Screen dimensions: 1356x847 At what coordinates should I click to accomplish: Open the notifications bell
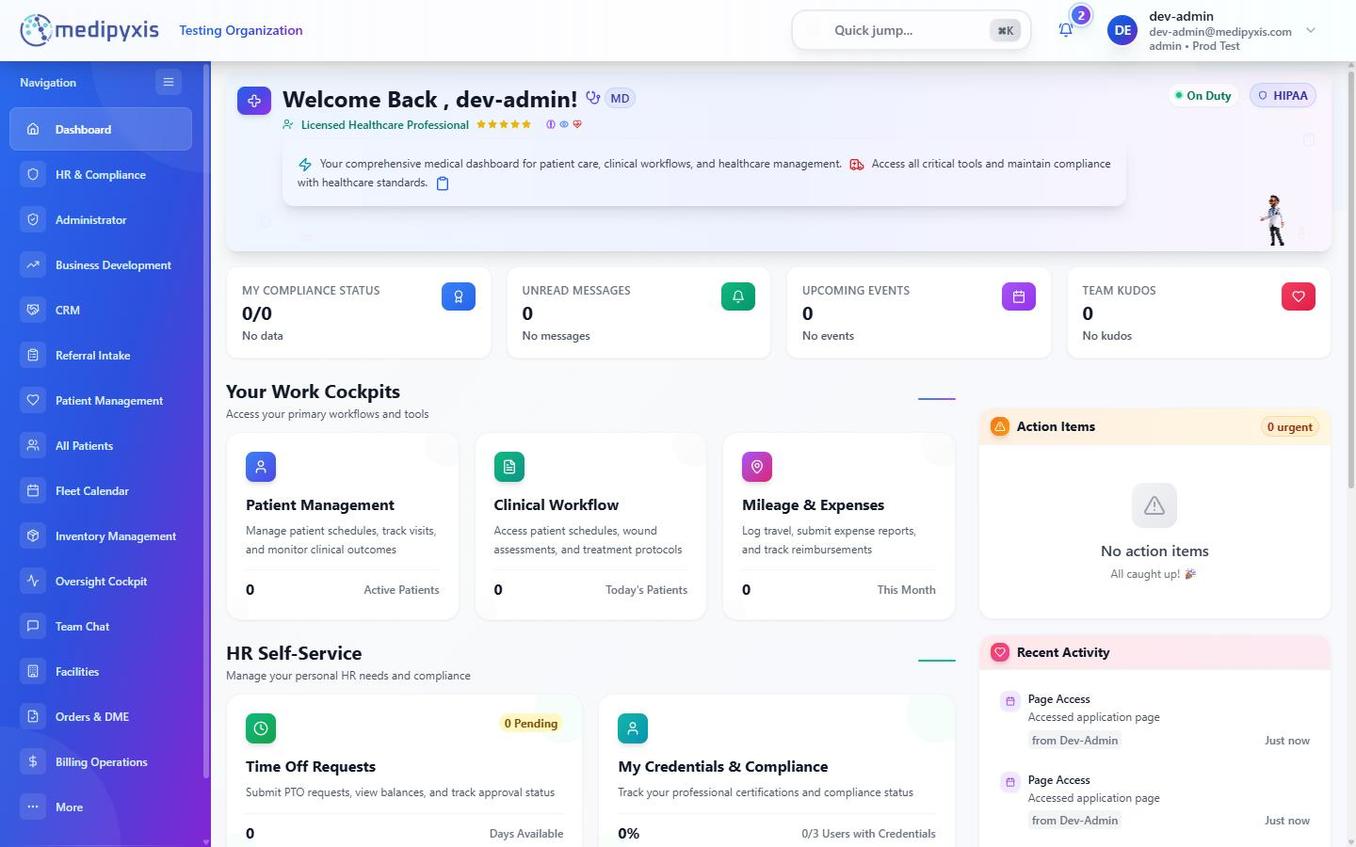(1066, 30)
